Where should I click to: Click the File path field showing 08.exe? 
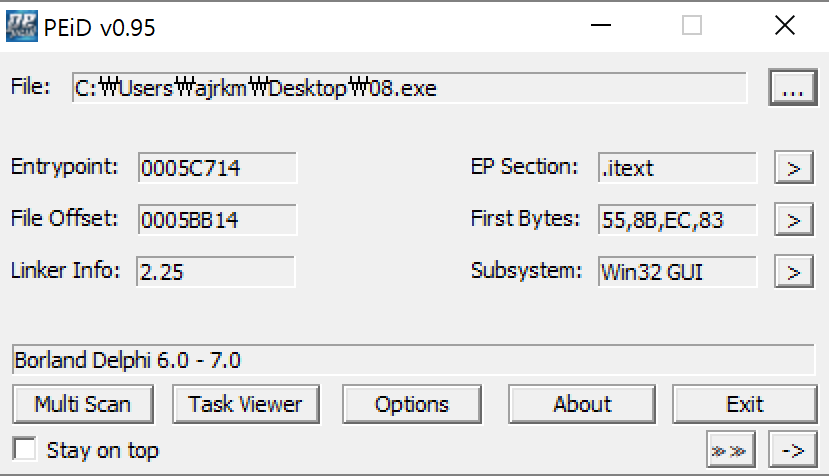point(409,88)
